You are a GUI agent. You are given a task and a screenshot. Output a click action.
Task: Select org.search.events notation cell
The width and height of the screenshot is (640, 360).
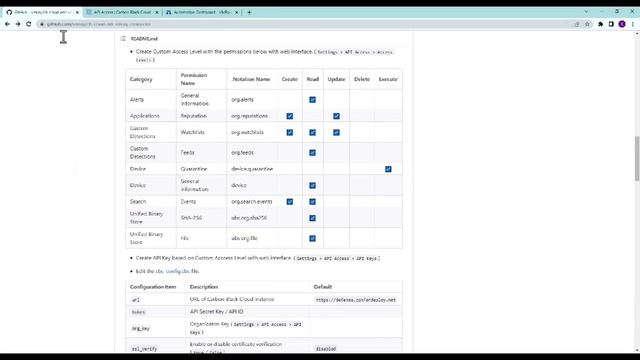point(251,202)
